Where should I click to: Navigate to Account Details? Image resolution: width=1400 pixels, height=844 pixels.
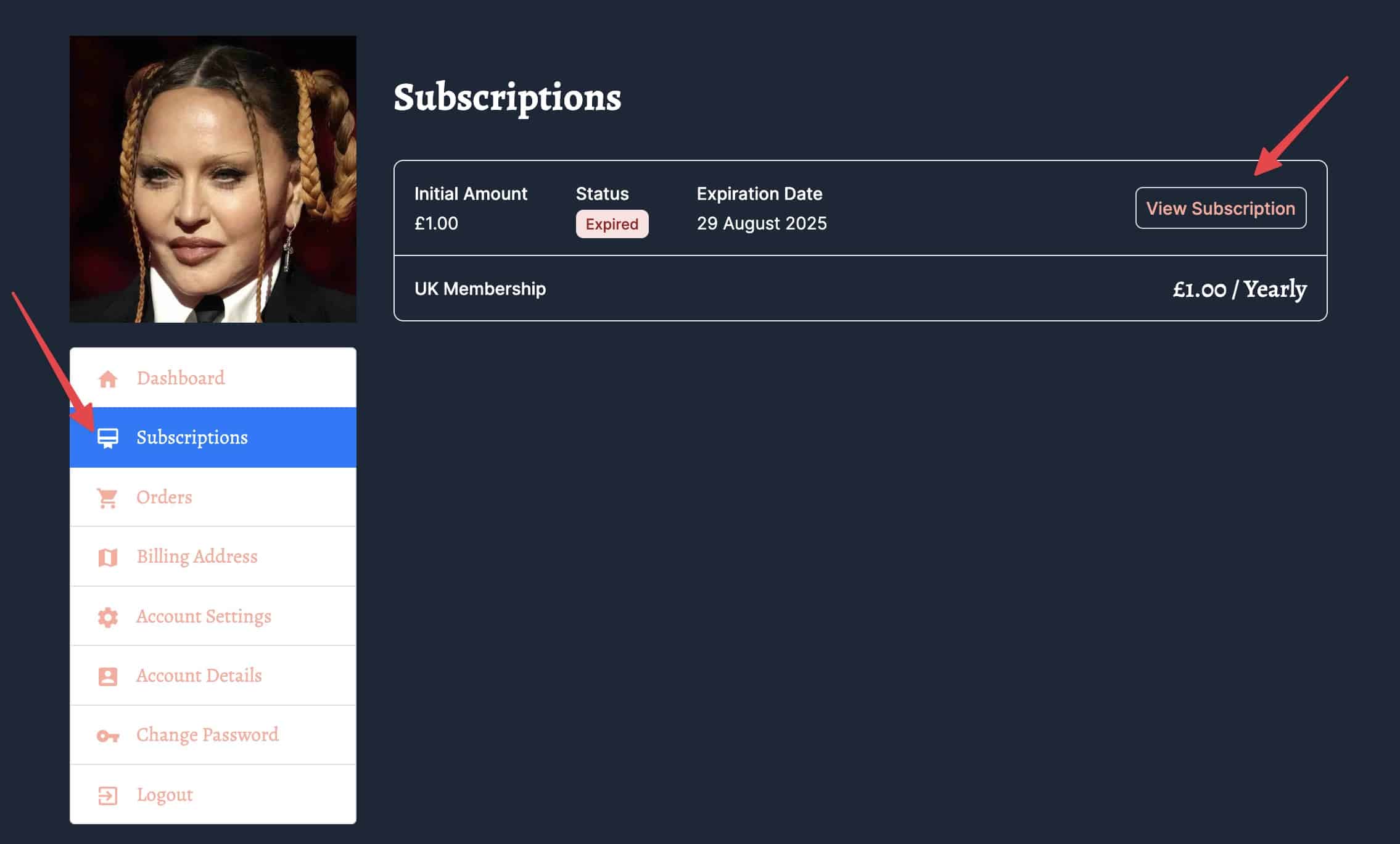pyautogui.click(x=213, y=676)
